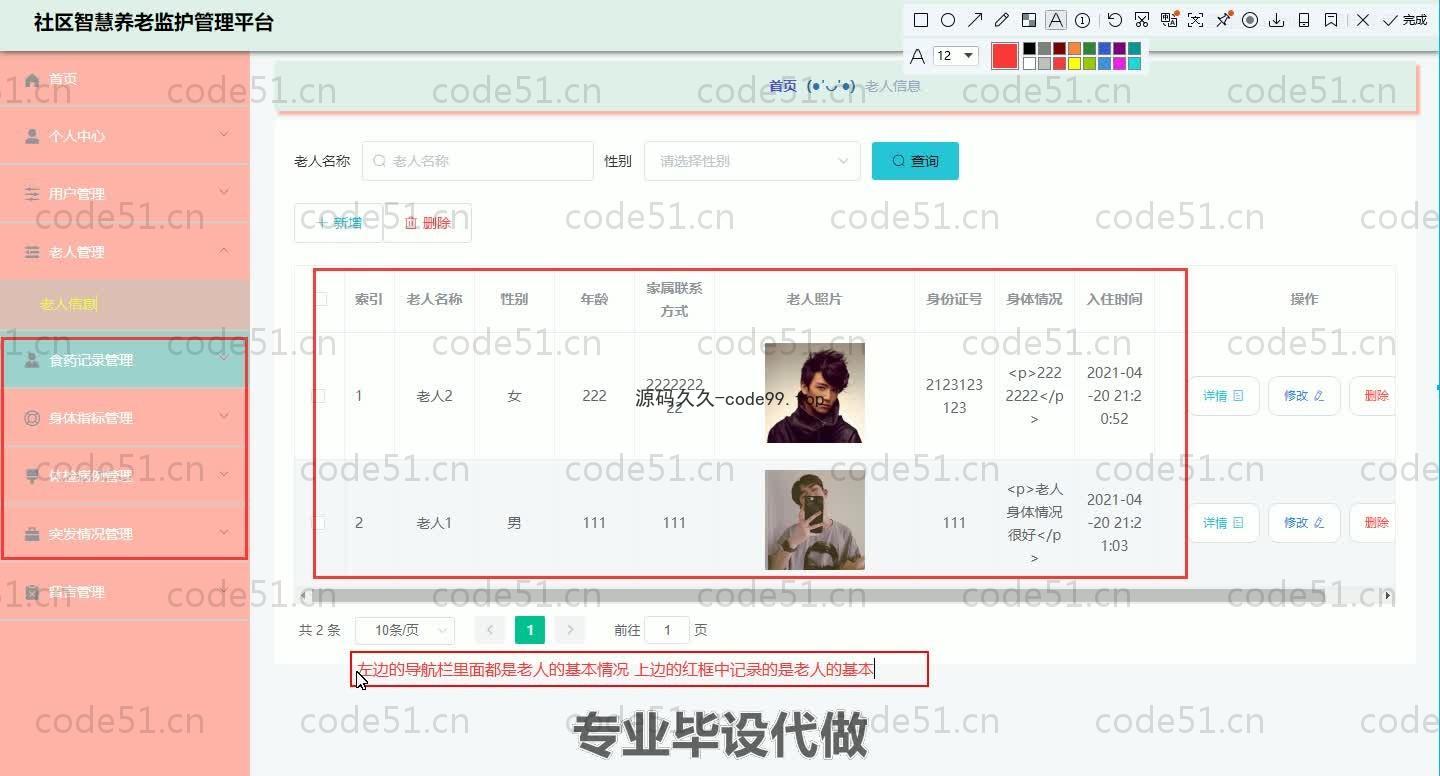Go to previous page arrow

[x=490, y=630]
